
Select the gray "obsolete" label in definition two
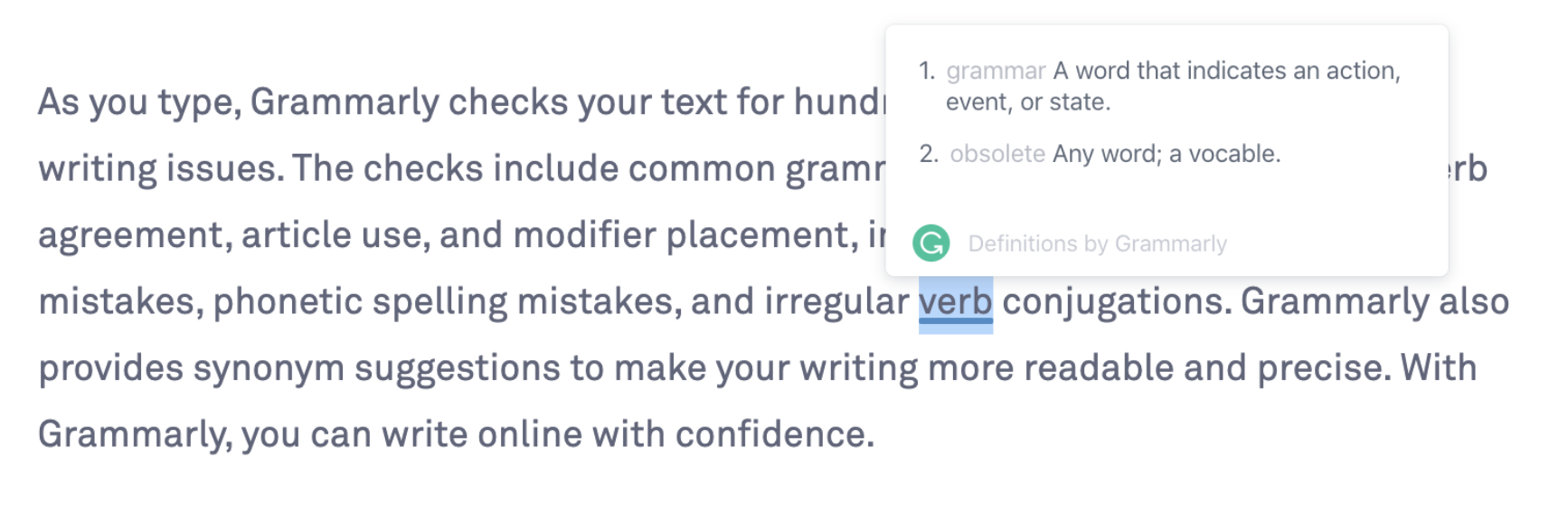click(x=997, y=154)
